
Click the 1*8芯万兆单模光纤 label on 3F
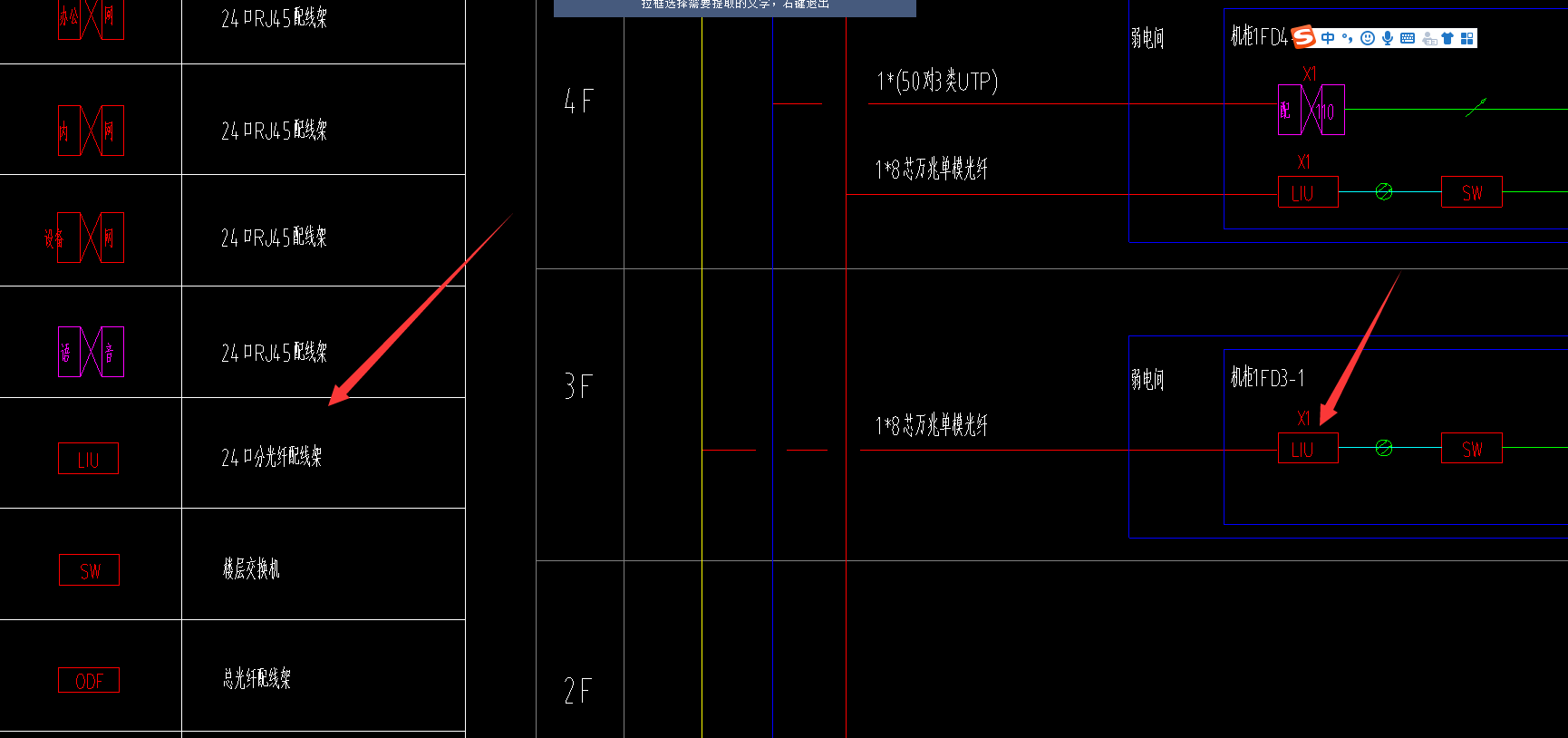click(x=931, y=425)
